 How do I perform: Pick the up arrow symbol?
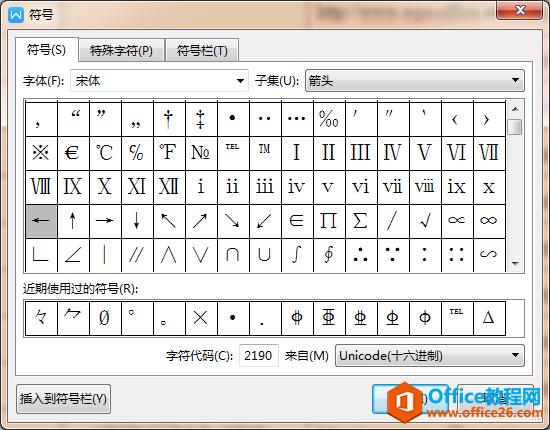[x=73, y=221]
